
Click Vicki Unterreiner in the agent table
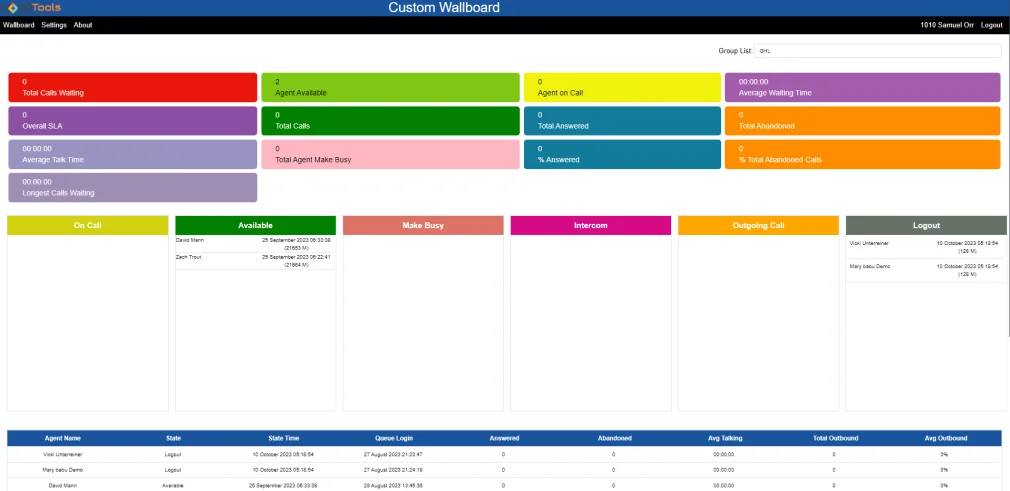[x=63, y=454]
